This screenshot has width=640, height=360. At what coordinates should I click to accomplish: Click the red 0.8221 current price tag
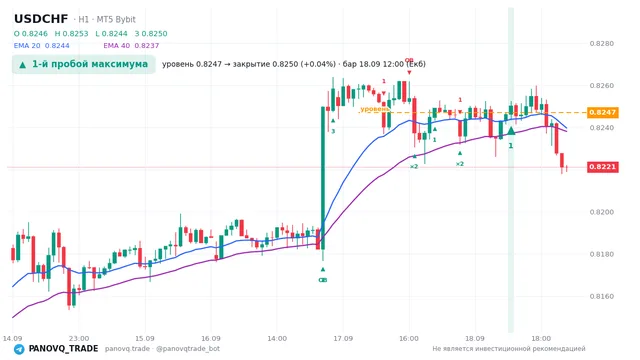603,167
